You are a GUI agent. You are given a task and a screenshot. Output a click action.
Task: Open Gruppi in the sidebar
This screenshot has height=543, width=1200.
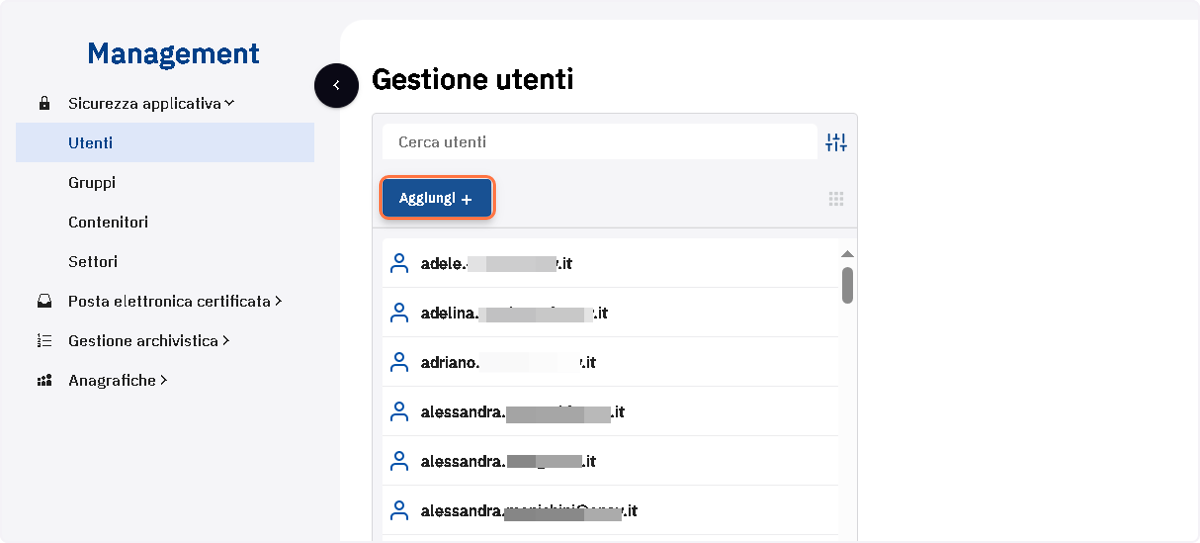(92, 183)
